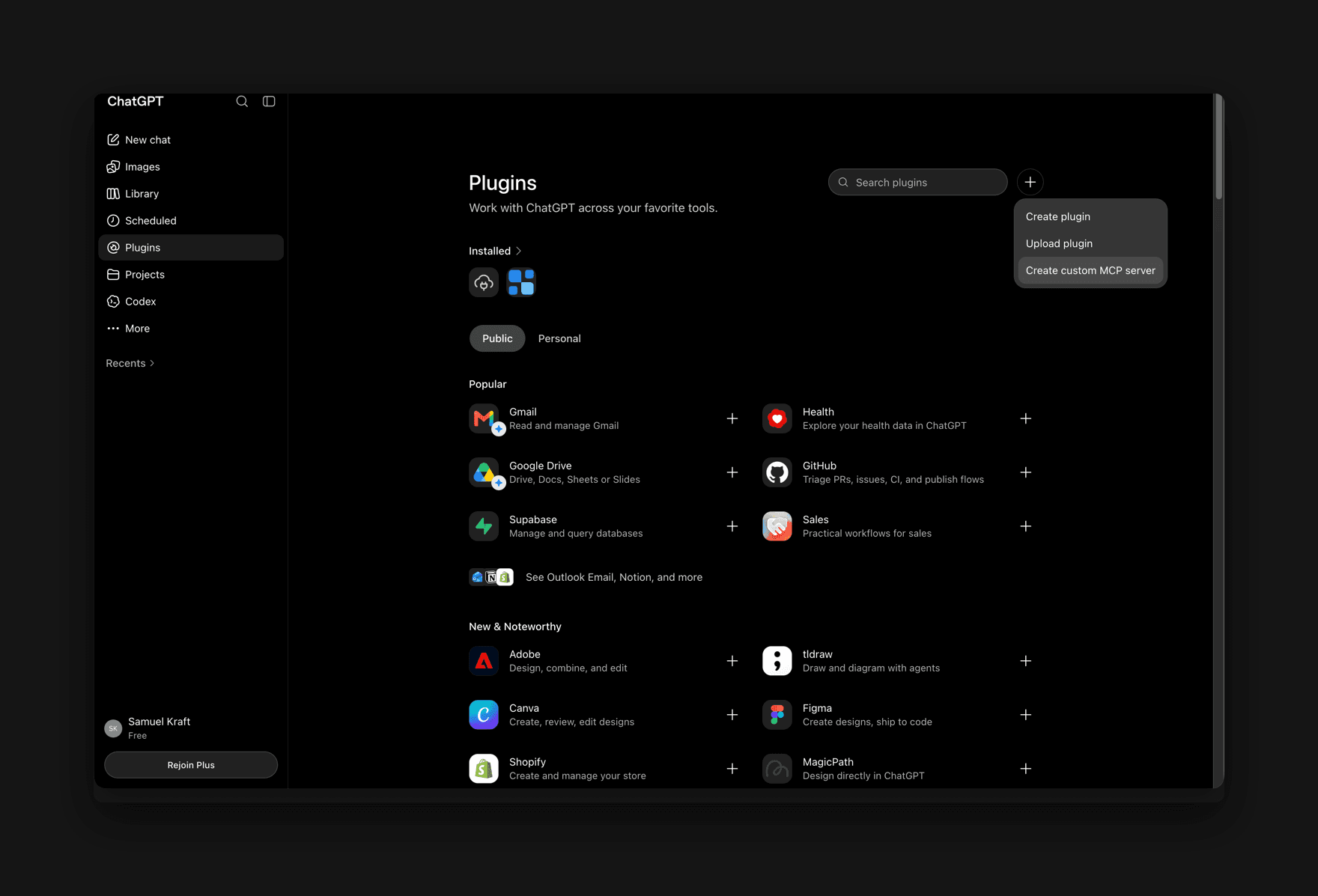Open the Canva plugin entry
The width and height of the screenshot is (1318, 896).
[x=604, y=715]
